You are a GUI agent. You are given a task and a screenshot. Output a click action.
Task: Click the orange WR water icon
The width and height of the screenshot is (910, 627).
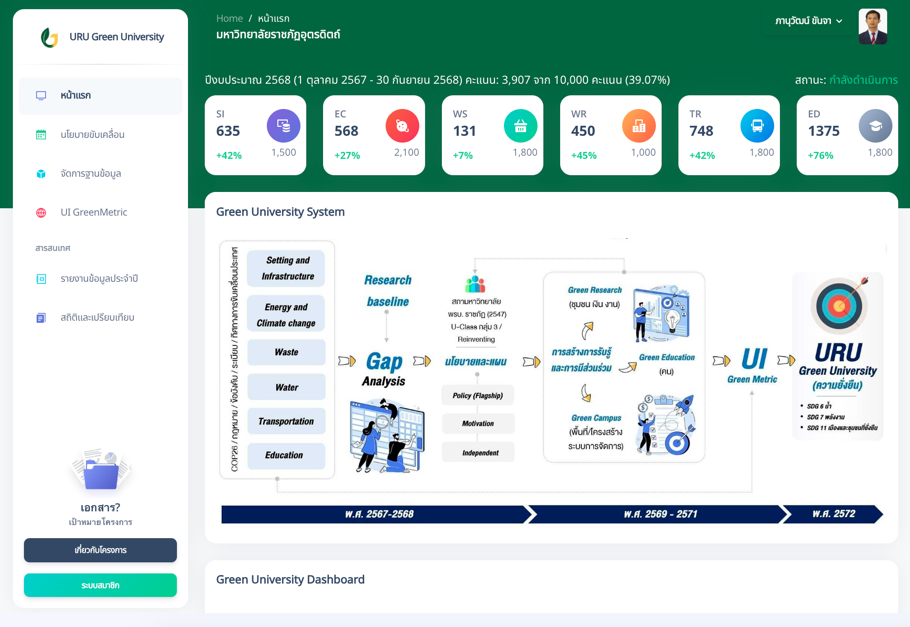tap(638, 126)
